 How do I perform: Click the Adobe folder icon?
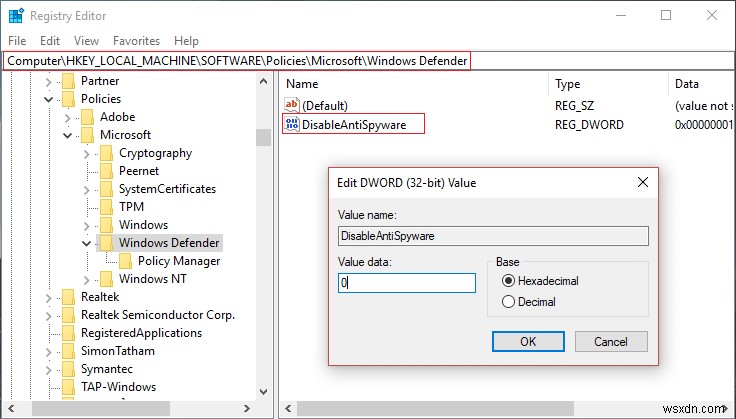tap(87, 117)
